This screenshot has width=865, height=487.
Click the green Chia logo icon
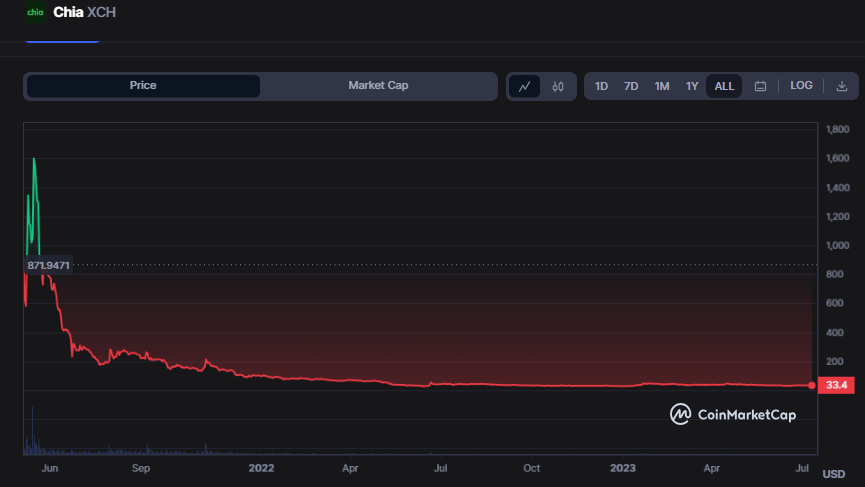(x=35, y=12)
